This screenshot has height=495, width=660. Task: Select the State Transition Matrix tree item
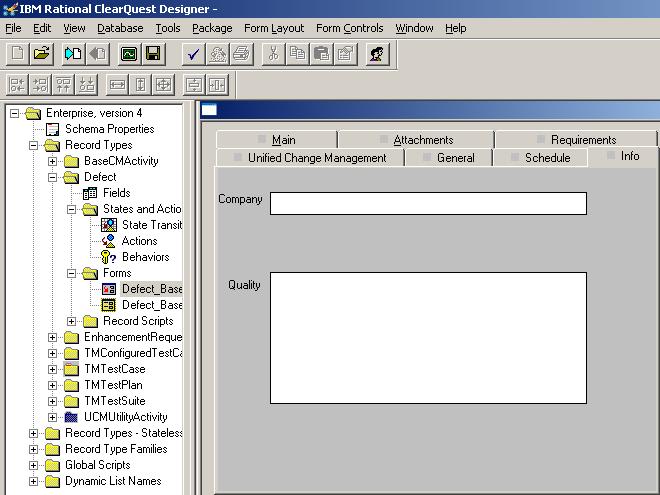tap(141, 225)
